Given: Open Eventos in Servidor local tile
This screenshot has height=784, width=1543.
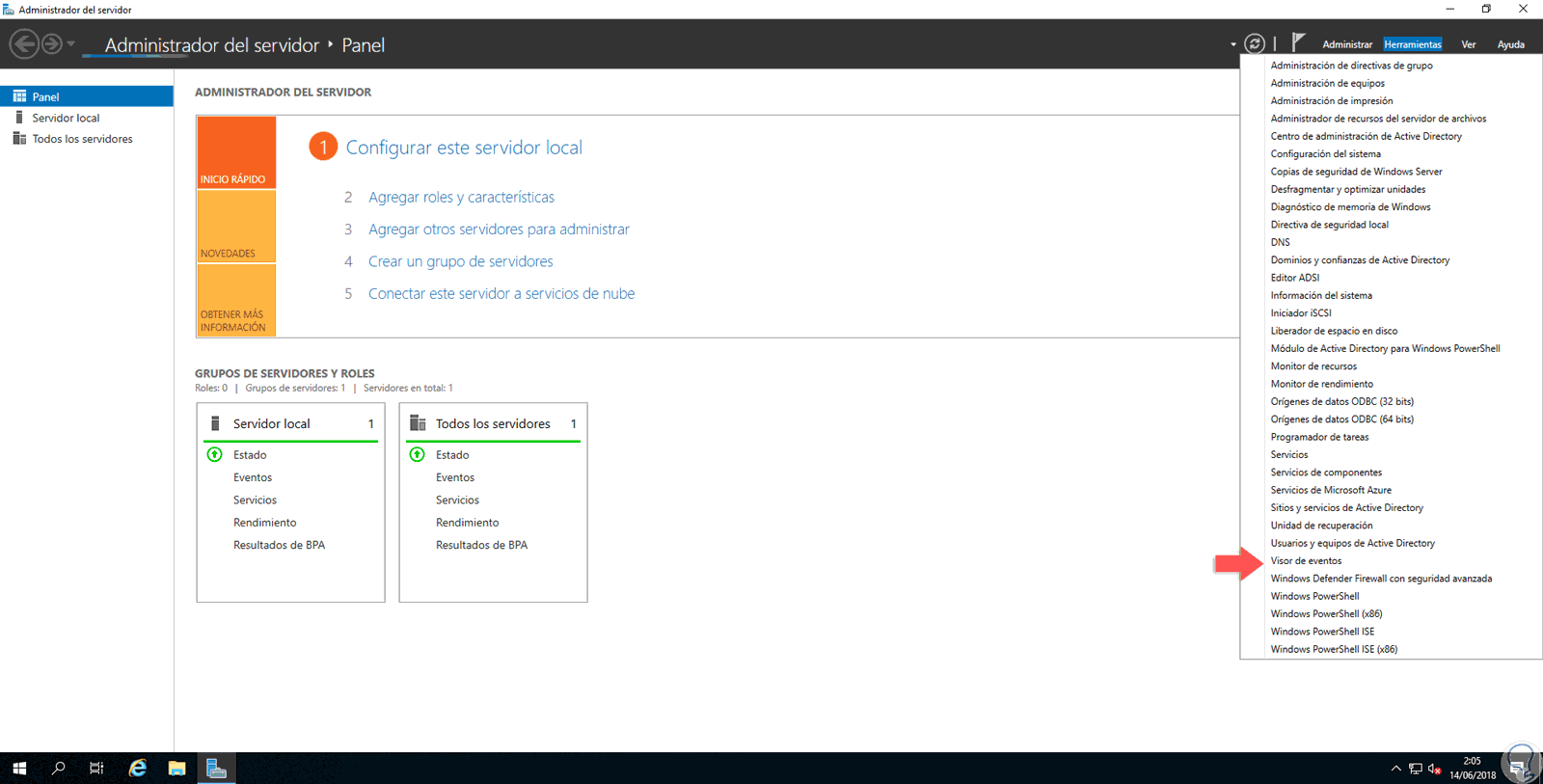Looking at the screenshot, I should pyautogui.click(x=253, y=477).
